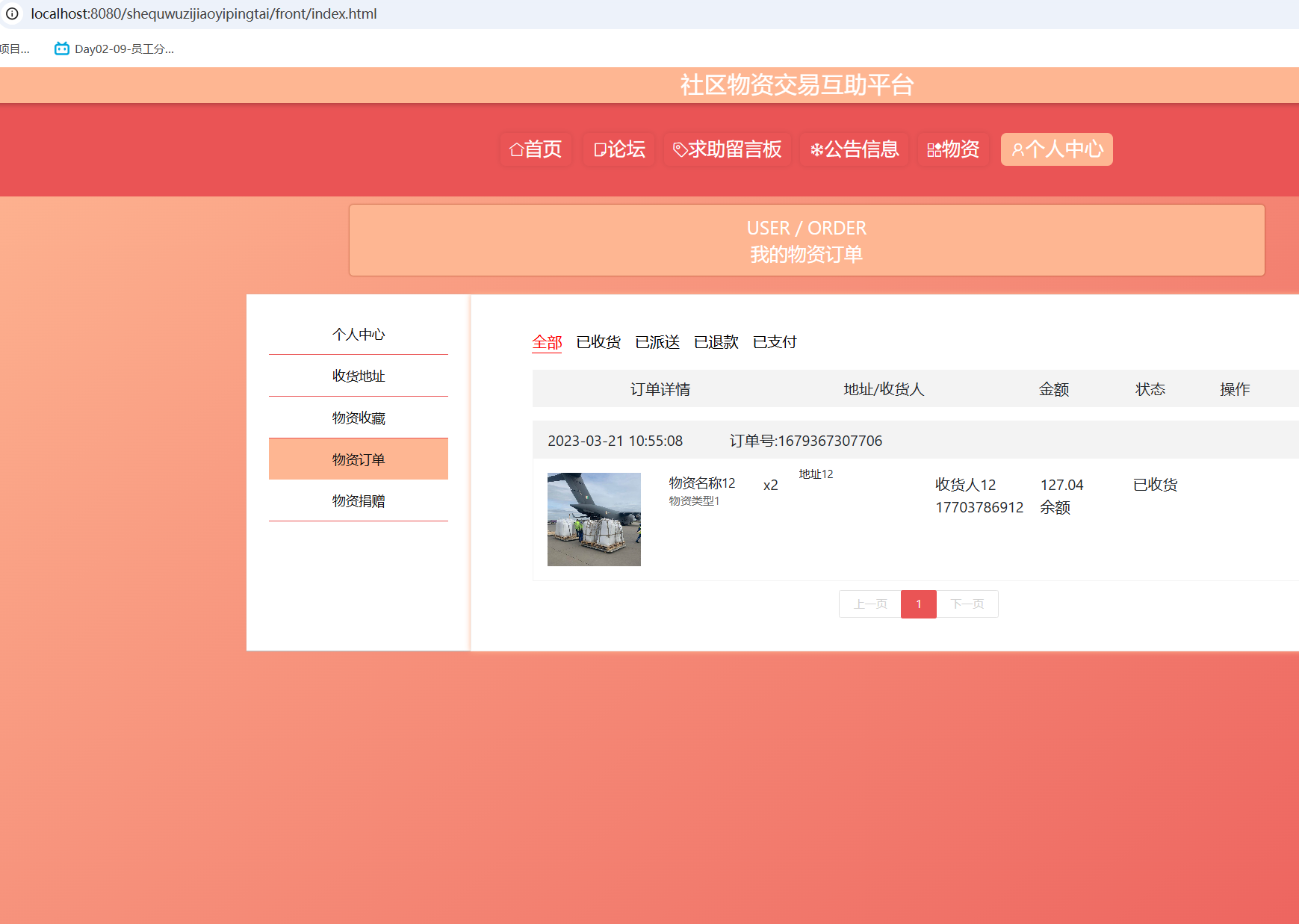
Task: Click the 订单详情 column header
Action: (x=660, y=389)
